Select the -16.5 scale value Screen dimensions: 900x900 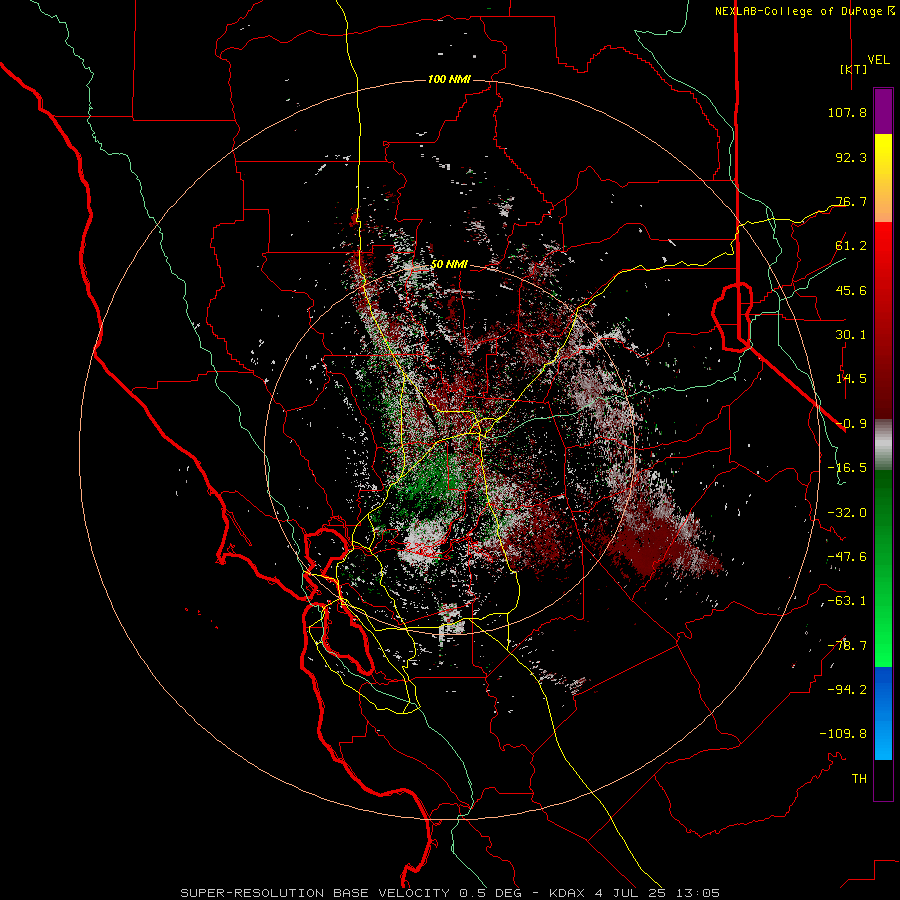pos(847,468)
